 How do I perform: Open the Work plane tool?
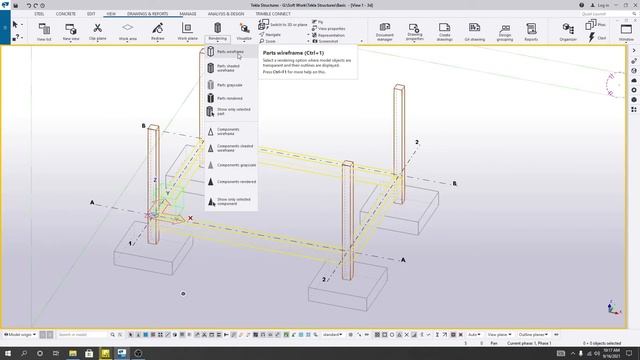point(187,32)
